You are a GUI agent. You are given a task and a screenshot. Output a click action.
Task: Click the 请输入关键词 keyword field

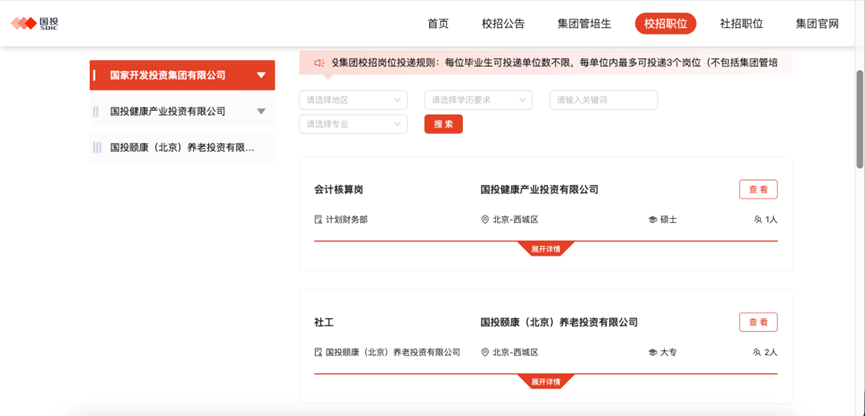tap(604, 100)
